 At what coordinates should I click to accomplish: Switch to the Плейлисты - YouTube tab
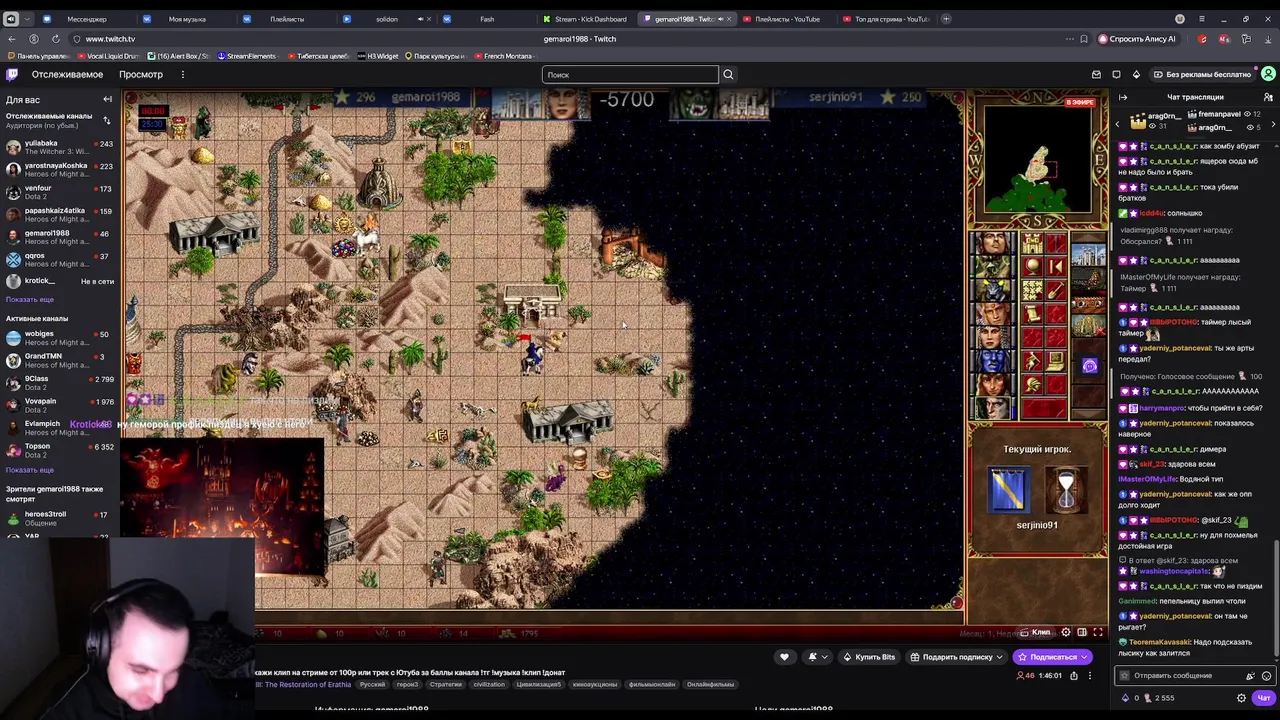786,19
